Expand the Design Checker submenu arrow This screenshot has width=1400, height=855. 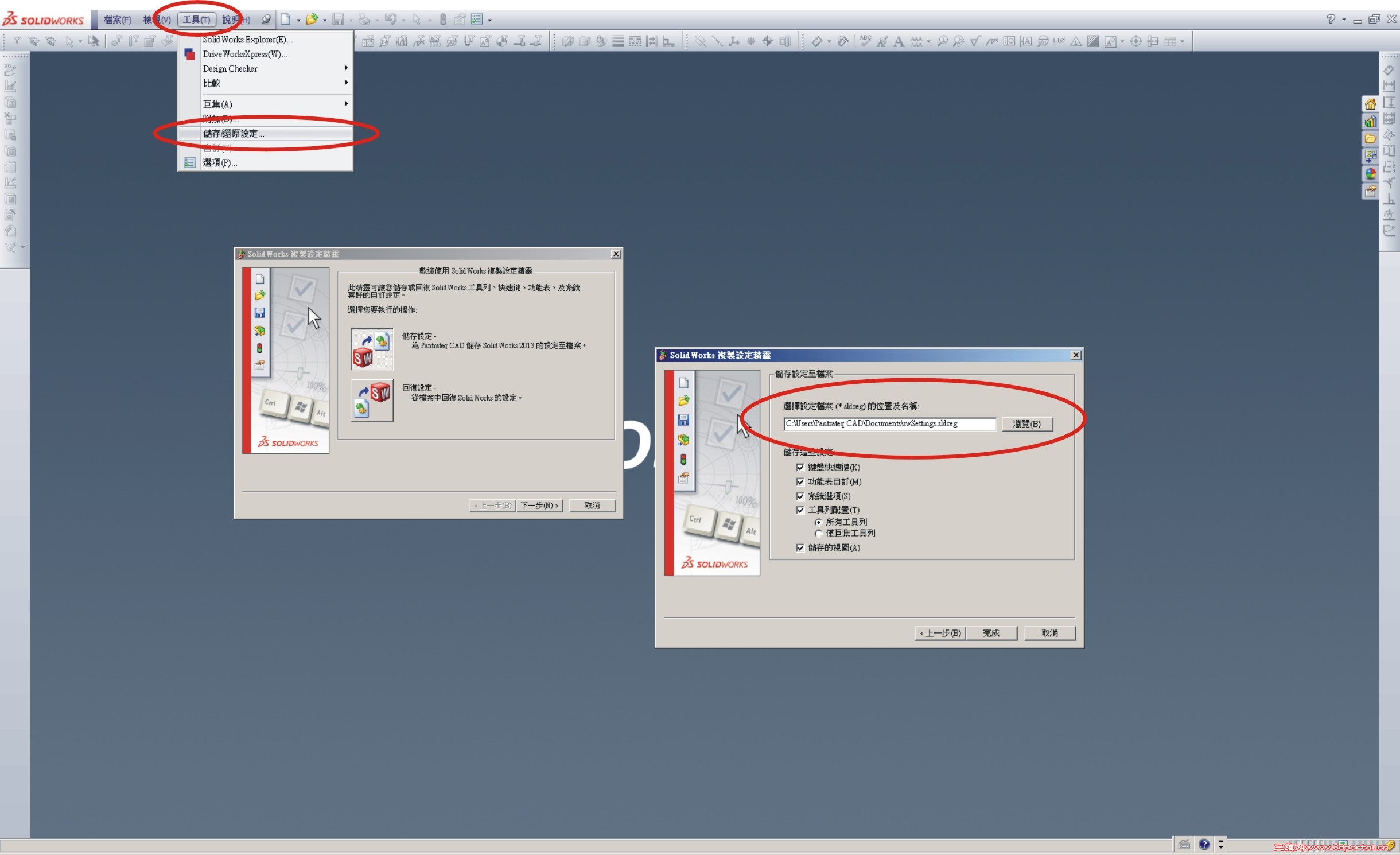click(x=346, y=68)
